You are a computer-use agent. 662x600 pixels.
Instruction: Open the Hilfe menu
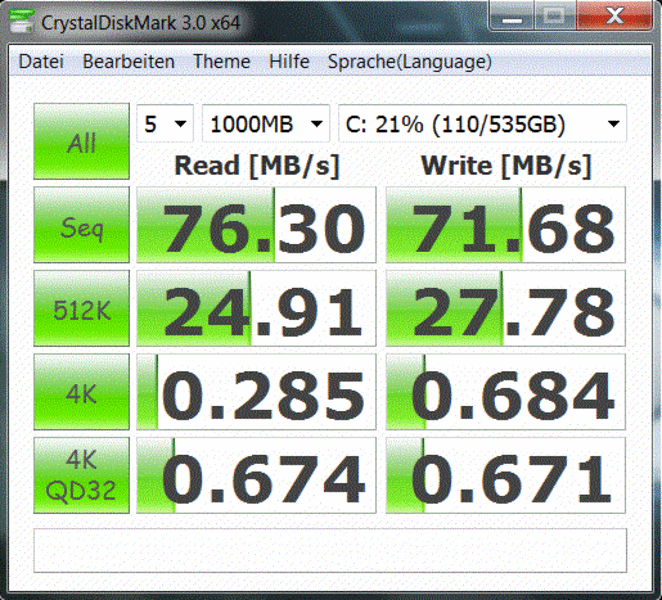289,62
